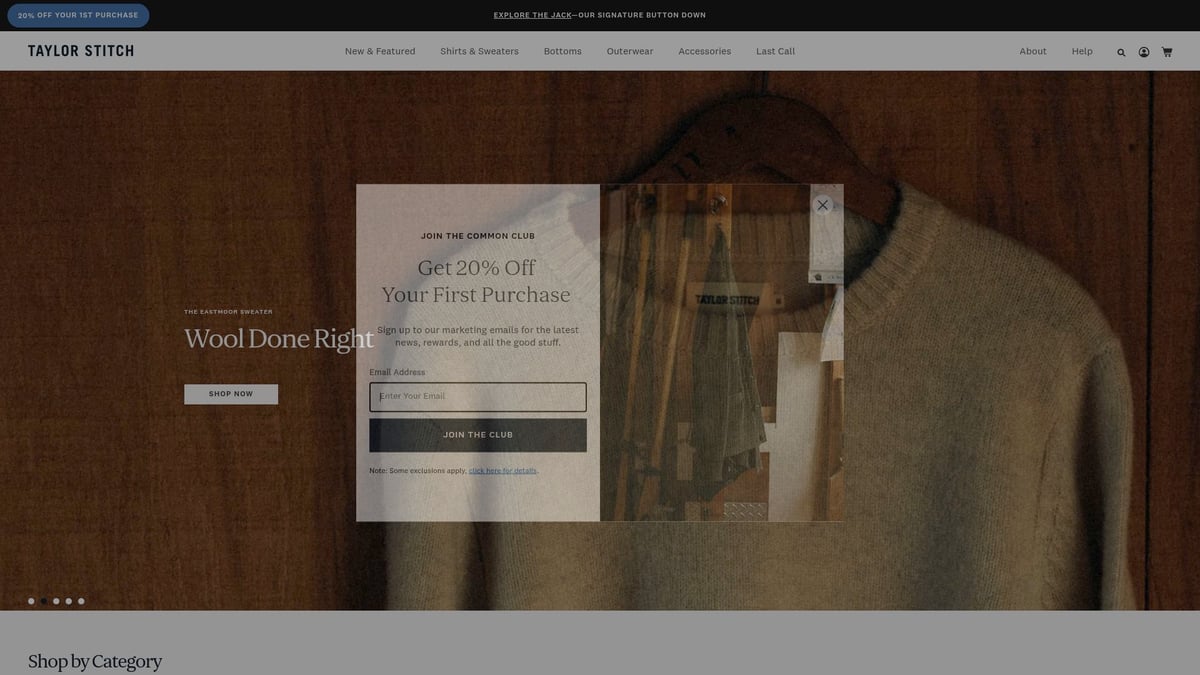Jump to the last carousel slide dot
Viewport: 1200px width, 675px height.
point(81,601)
